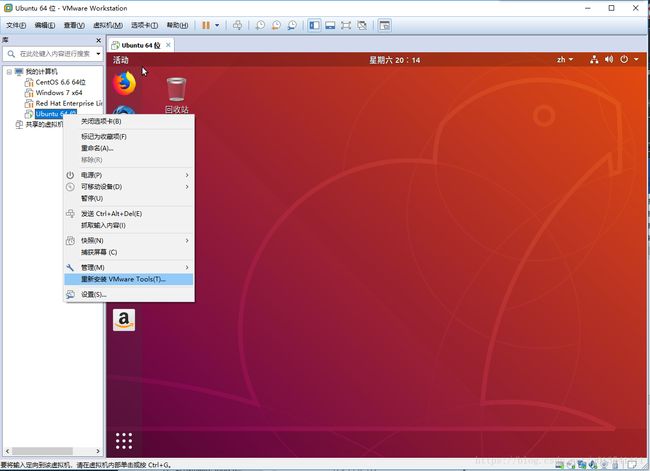The width and height of the screenshot is (650, 471).
Task: Expand the 可移动设备(D) submenu
Action: [x=129, y=187]
